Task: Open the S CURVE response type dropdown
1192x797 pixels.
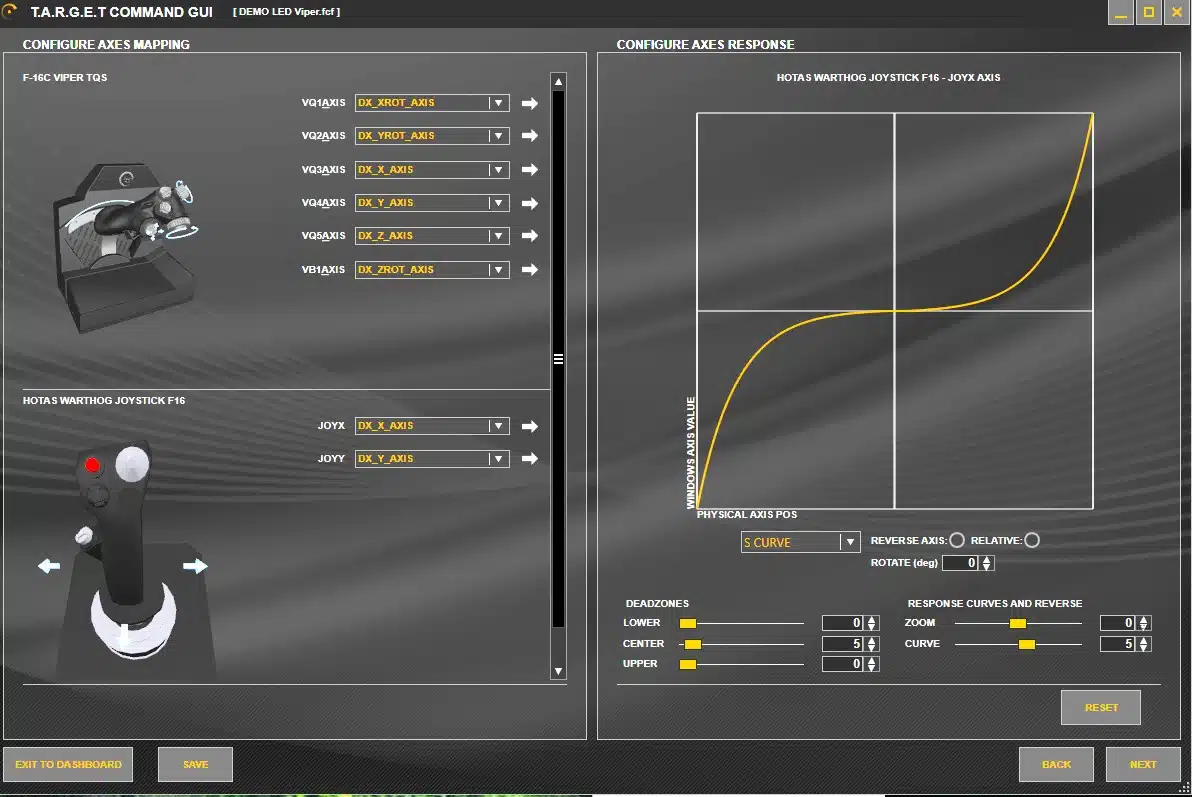Action: click(800, 542)
